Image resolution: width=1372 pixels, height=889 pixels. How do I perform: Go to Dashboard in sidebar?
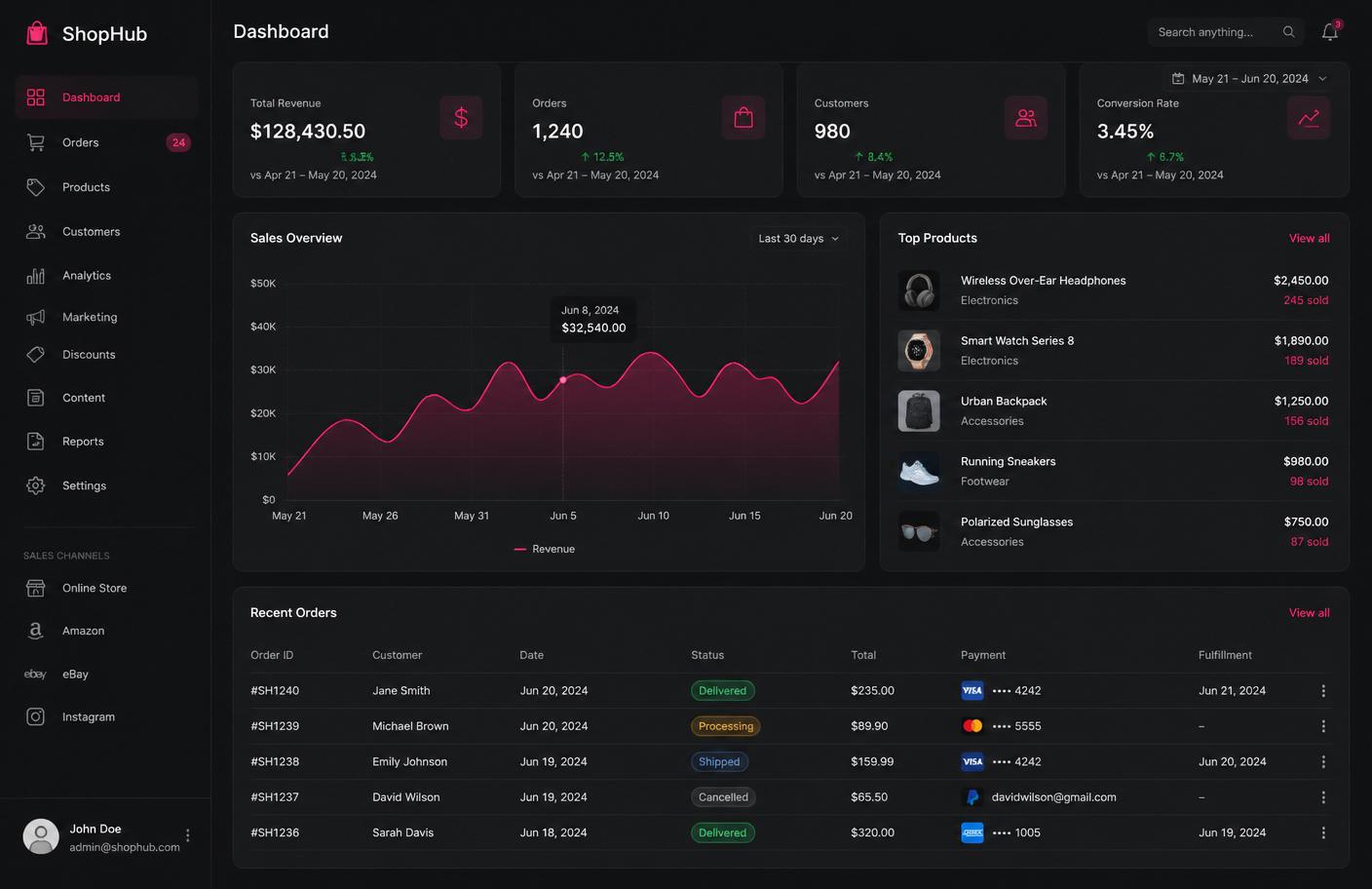106,97
